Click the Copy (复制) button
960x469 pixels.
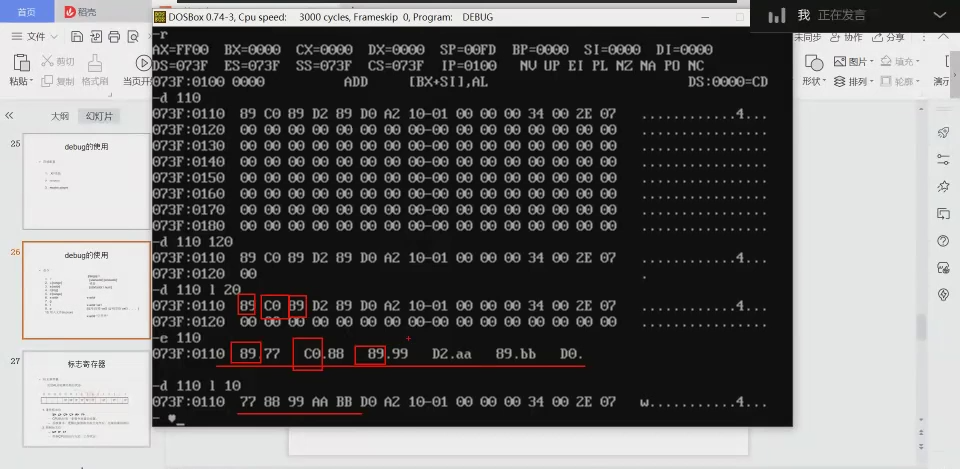[58, 81]
